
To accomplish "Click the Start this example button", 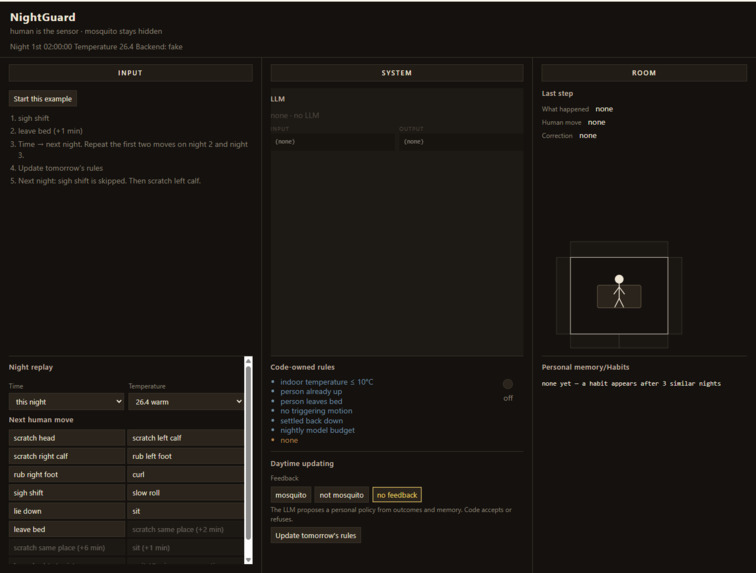I will click(x=42, y=99).
